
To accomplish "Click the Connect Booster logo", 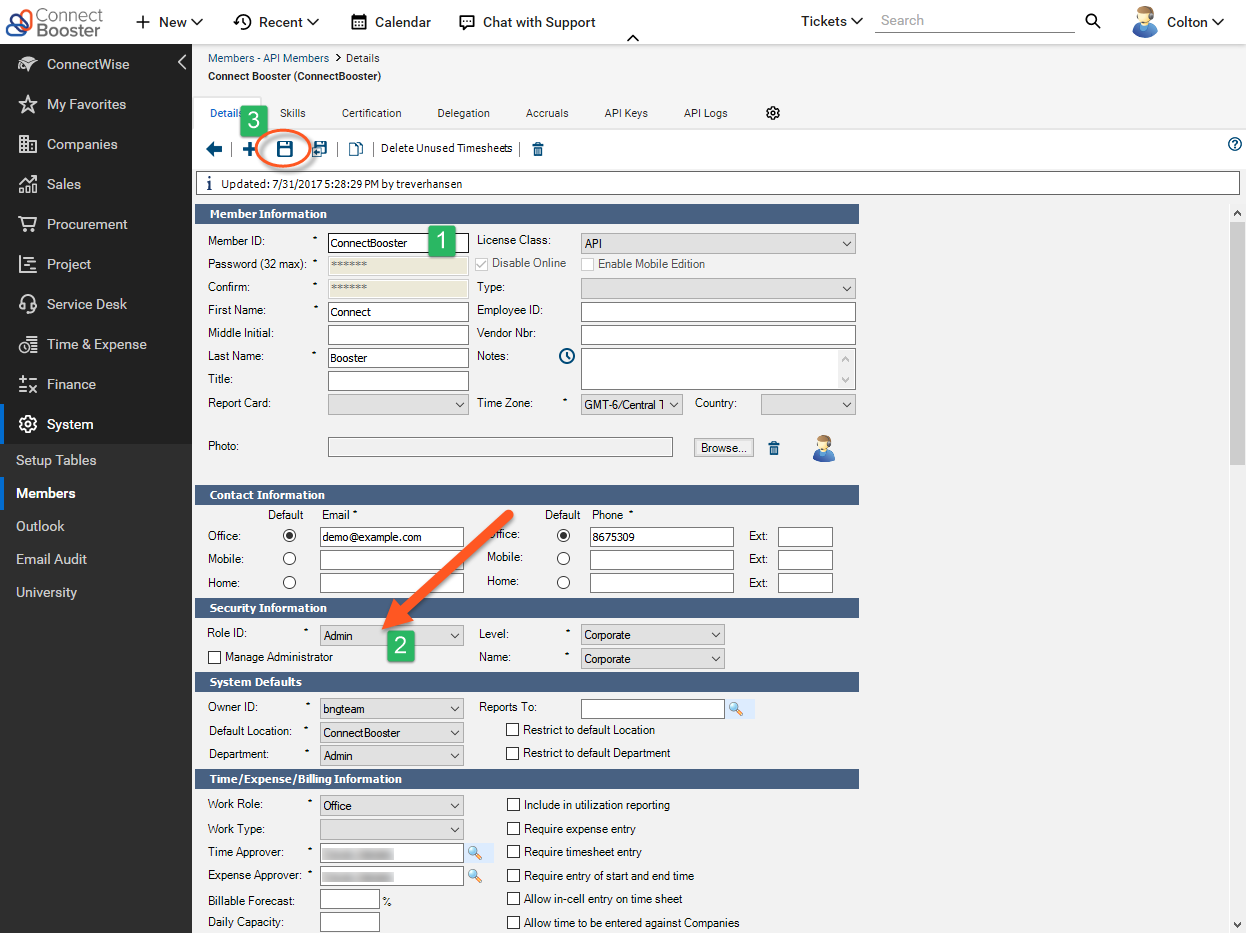I will tap(54, 21).
